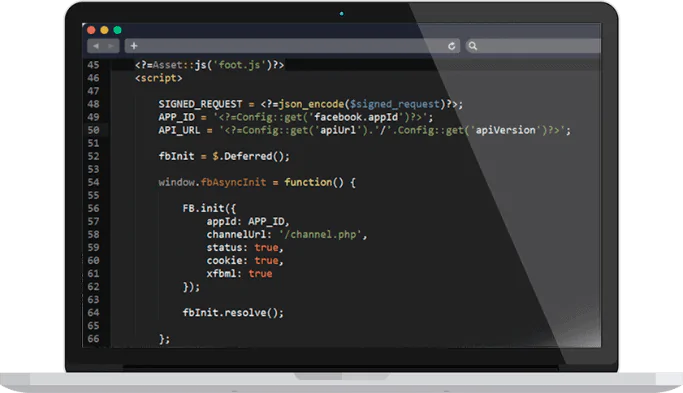Click the forward navigation arrow
This screenshot has width=683, height=393.
click(x=112, y=46)
